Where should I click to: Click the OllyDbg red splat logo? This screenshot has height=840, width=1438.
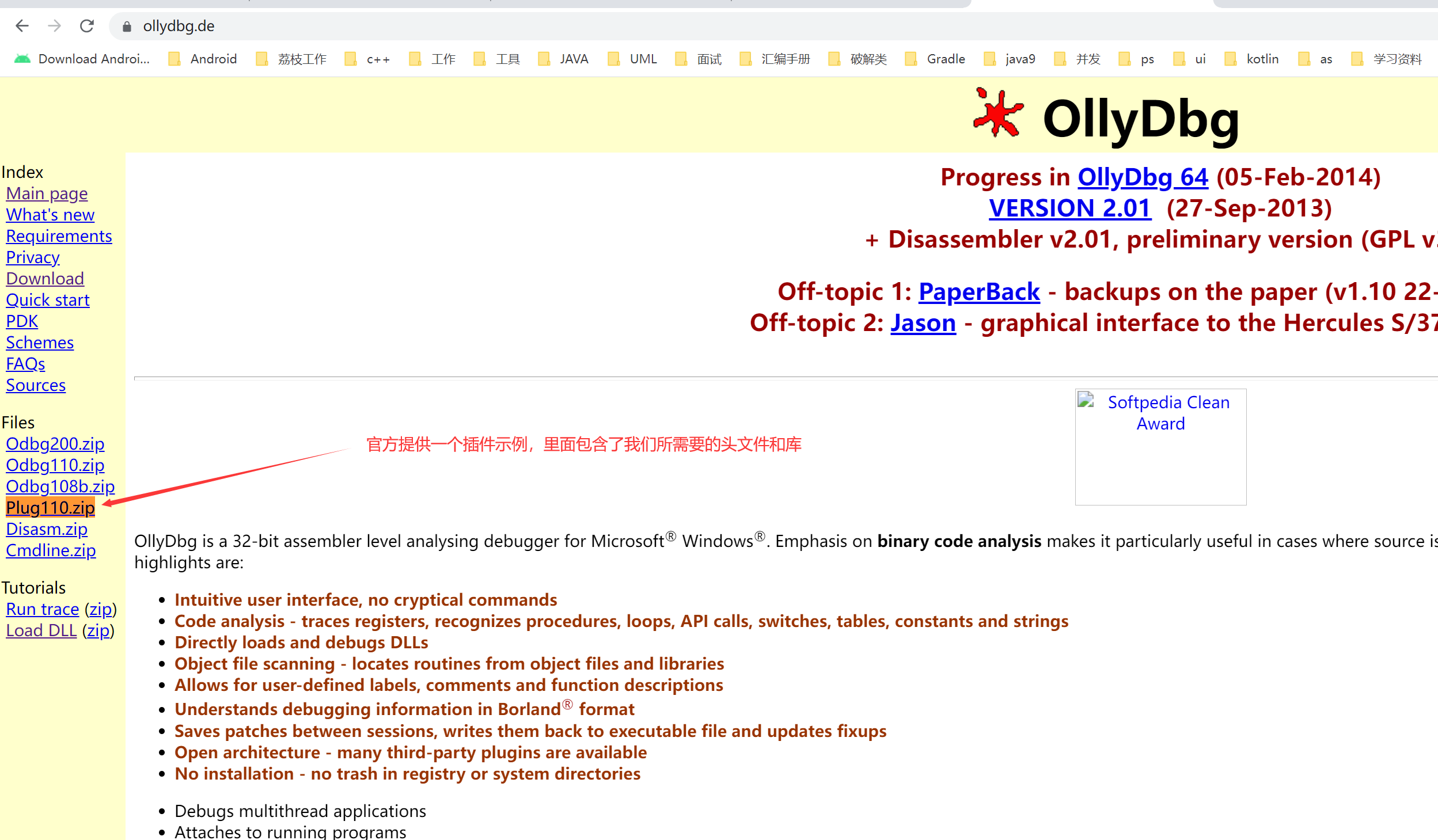tap(998, 114)
